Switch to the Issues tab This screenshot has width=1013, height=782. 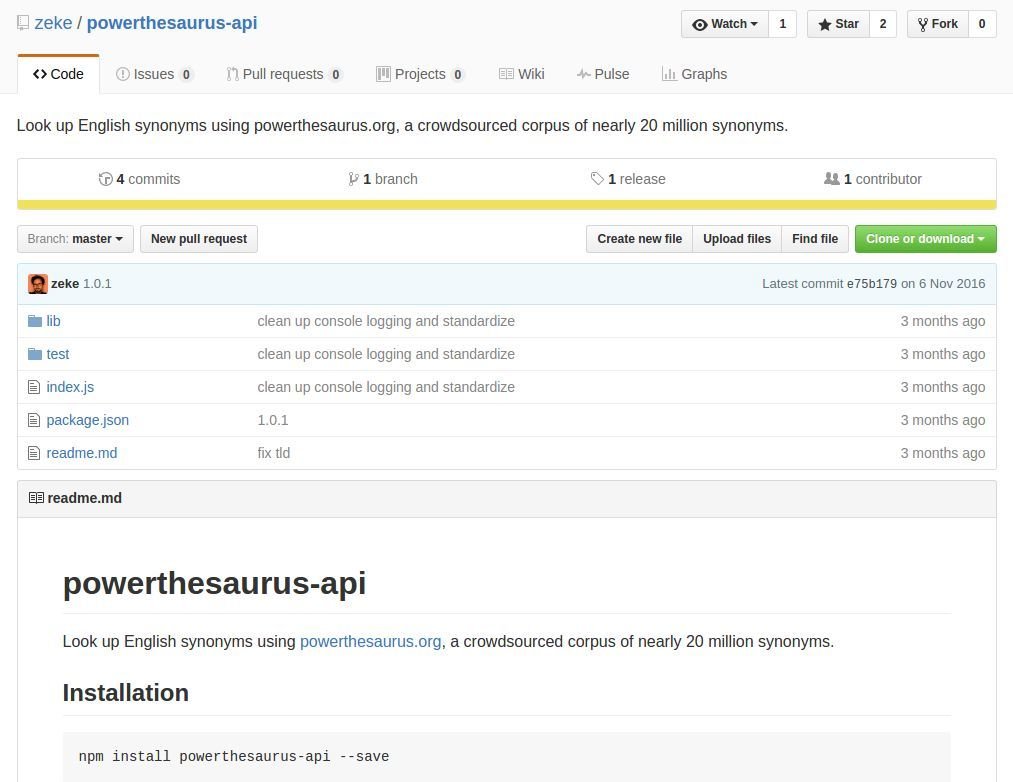[x=154, y=74]
